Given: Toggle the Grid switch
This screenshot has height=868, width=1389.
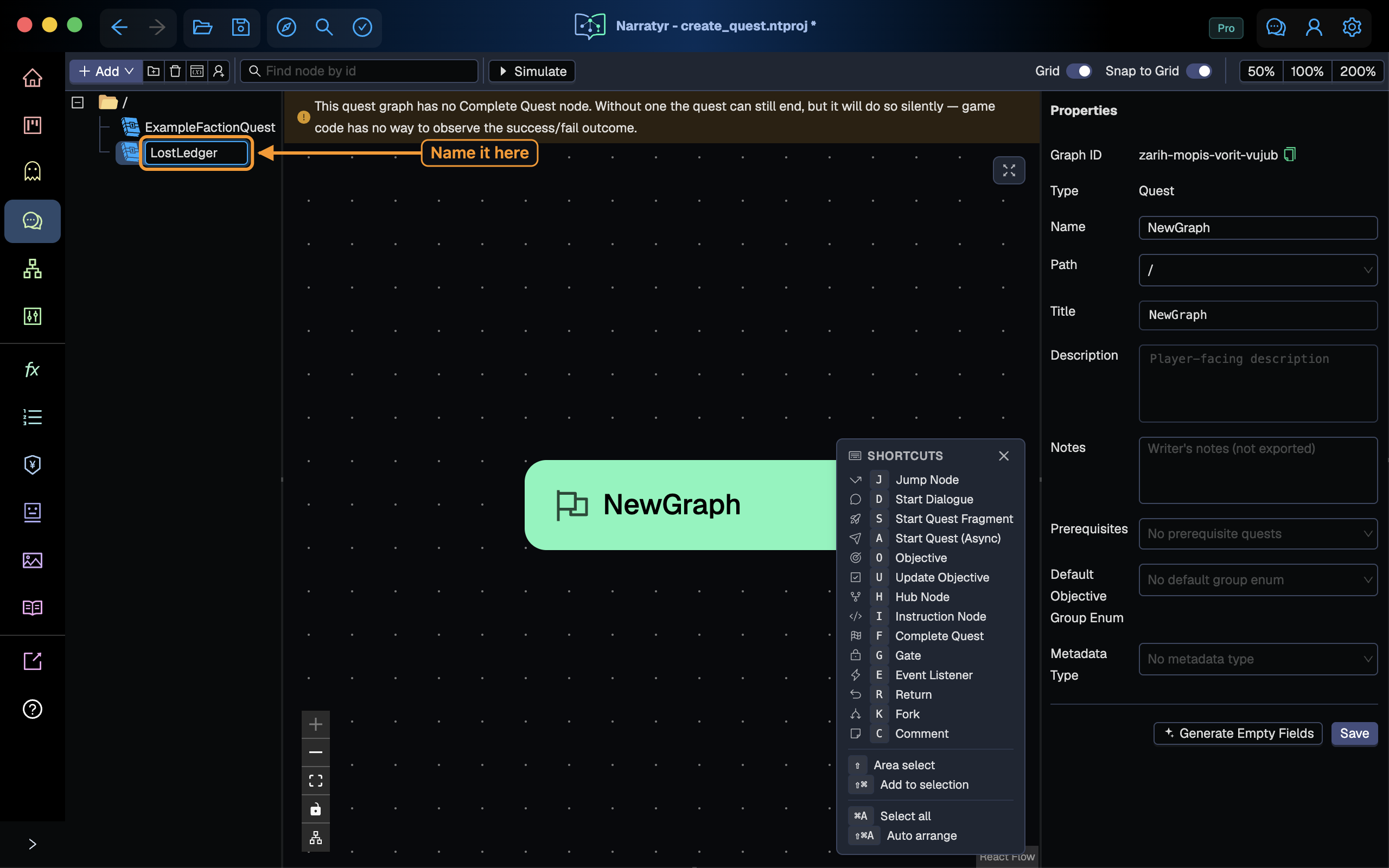Looking at the screenshot, I should [x=1079, y=71].
